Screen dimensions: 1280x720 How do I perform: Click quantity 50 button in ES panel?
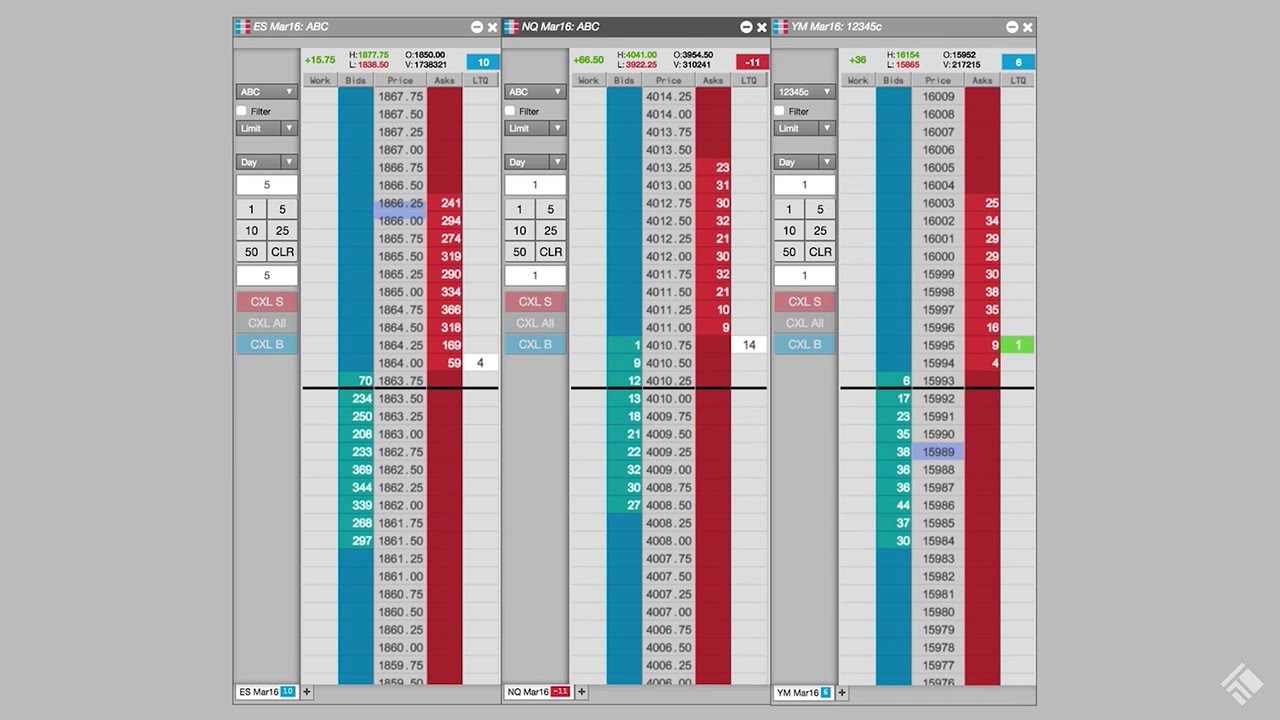click(251, 252)
